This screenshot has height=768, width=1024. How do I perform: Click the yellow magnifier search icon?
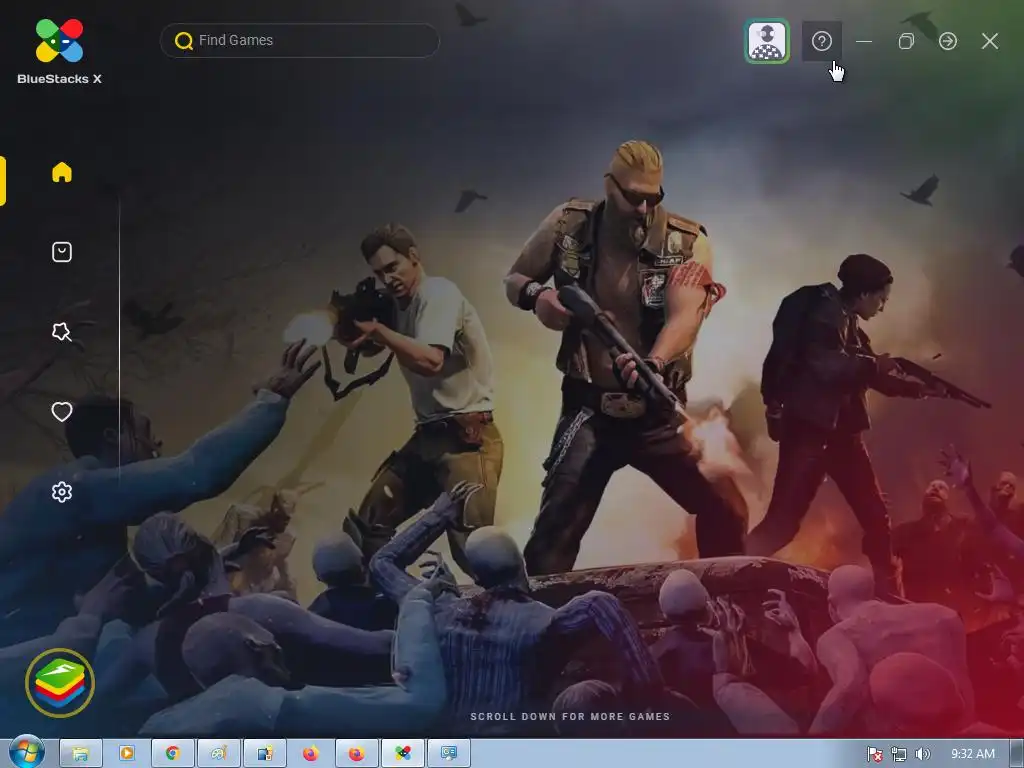(184, 40)
